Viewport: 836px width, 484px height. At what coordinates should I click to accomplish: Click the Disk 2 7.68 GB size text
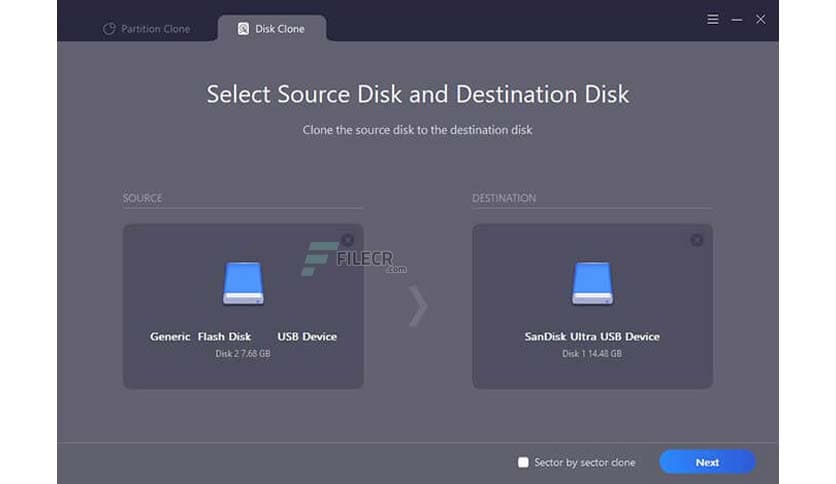coord(243,354)
